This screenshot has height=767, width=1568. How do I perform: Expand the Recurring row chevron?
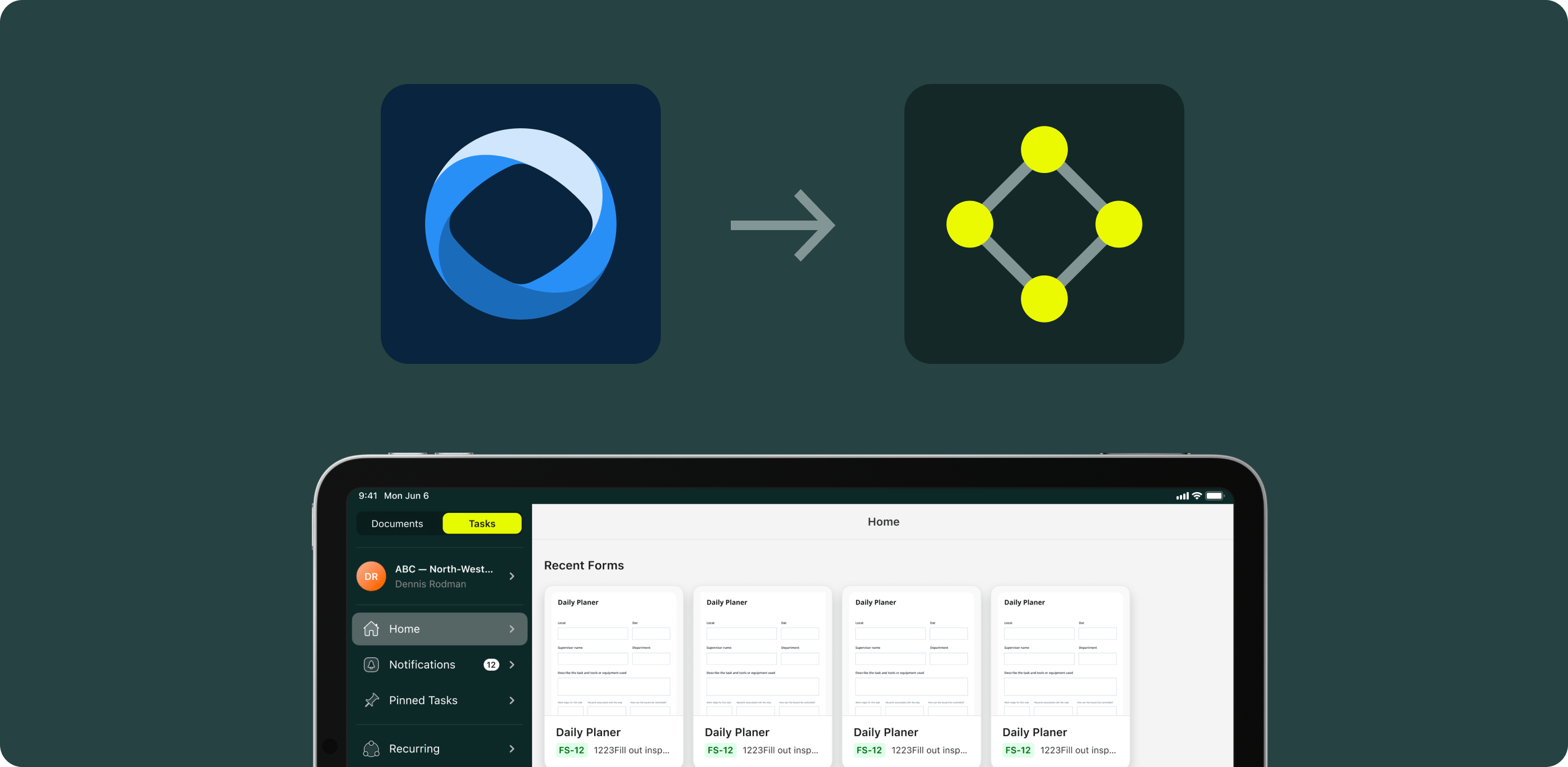[512, 749]
